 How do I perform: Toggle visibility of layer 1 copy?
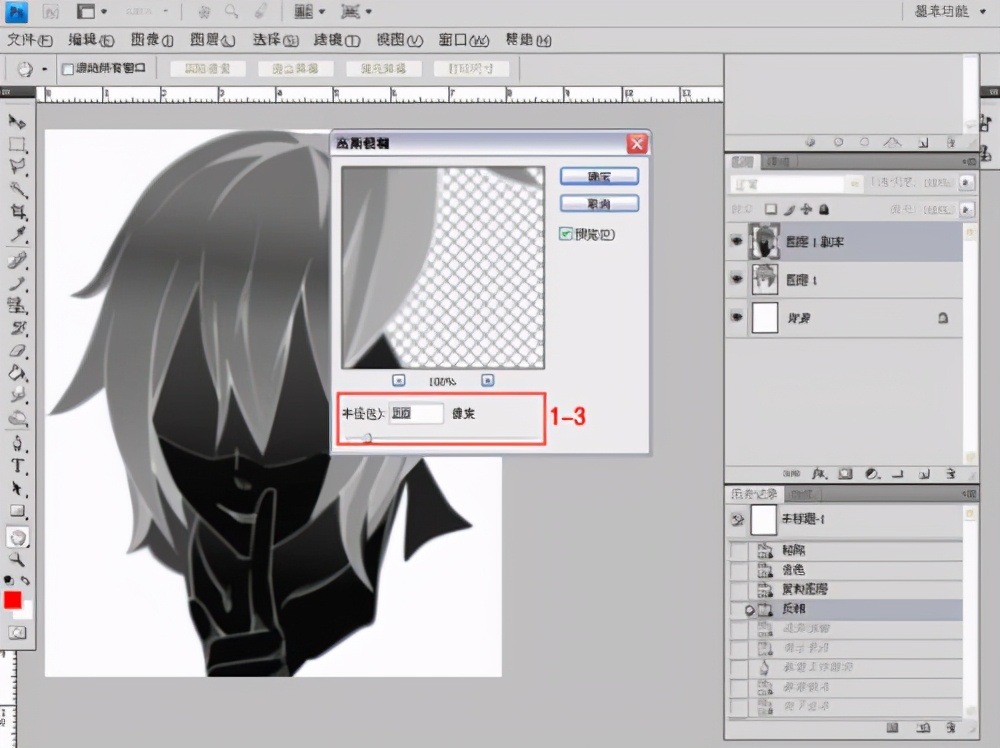pyautogui.click(x=737, y=242)
